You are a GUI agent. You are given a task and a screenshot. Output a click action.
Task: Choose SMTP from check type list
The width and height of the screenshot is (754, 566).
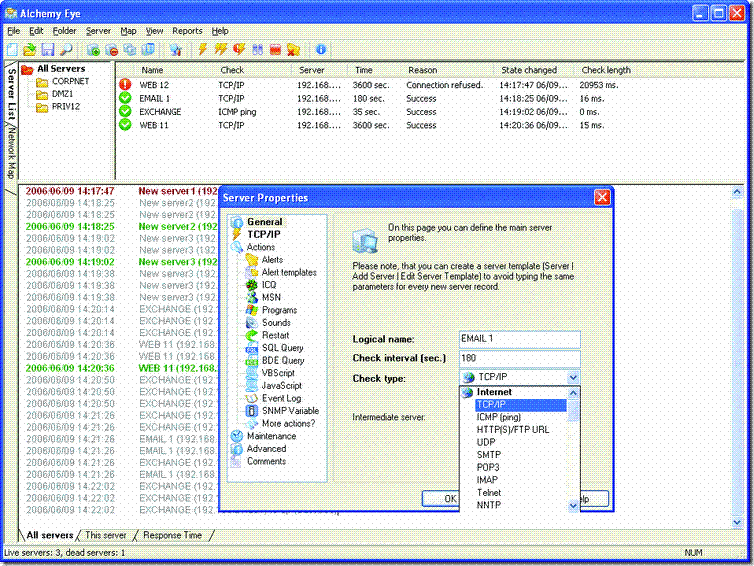point(489,454)
